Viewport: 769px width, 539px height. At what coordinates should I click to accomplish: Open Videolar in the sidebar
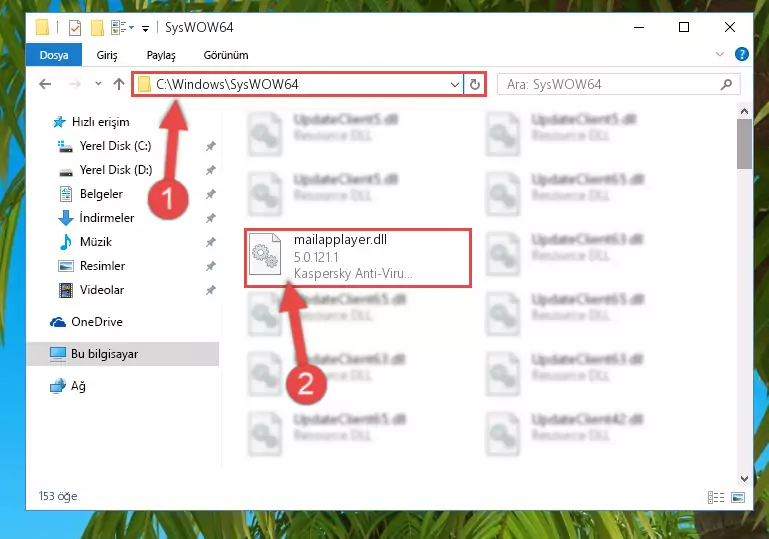coord(102,290)
